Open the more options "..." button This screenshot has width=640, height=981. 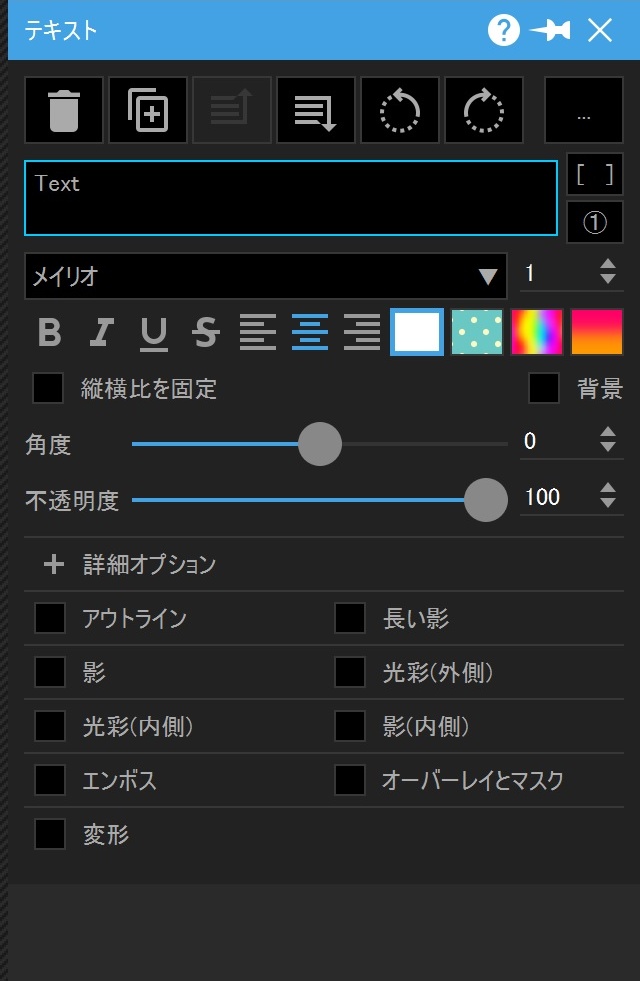point(584,111)
